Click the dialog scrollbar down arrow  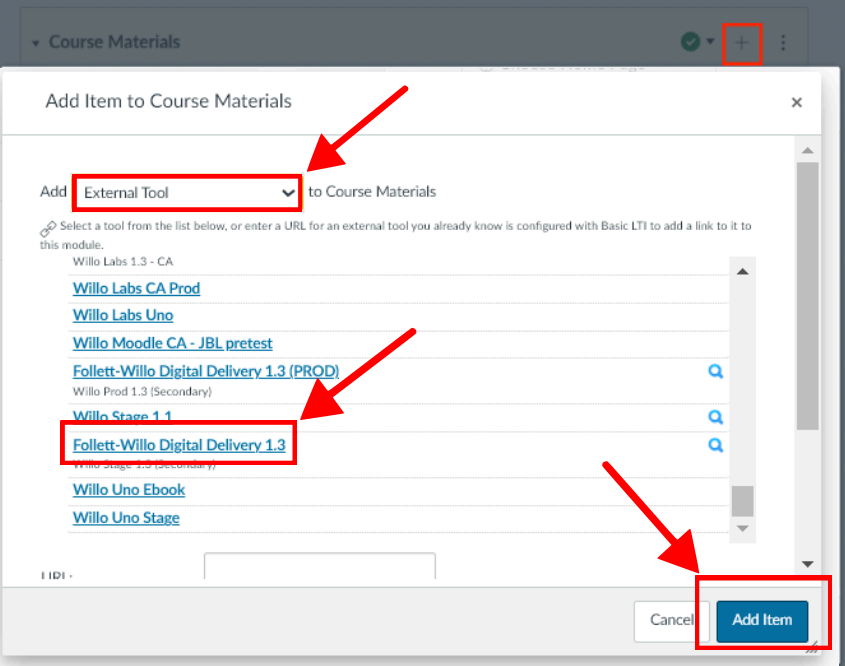pos(807,564)
